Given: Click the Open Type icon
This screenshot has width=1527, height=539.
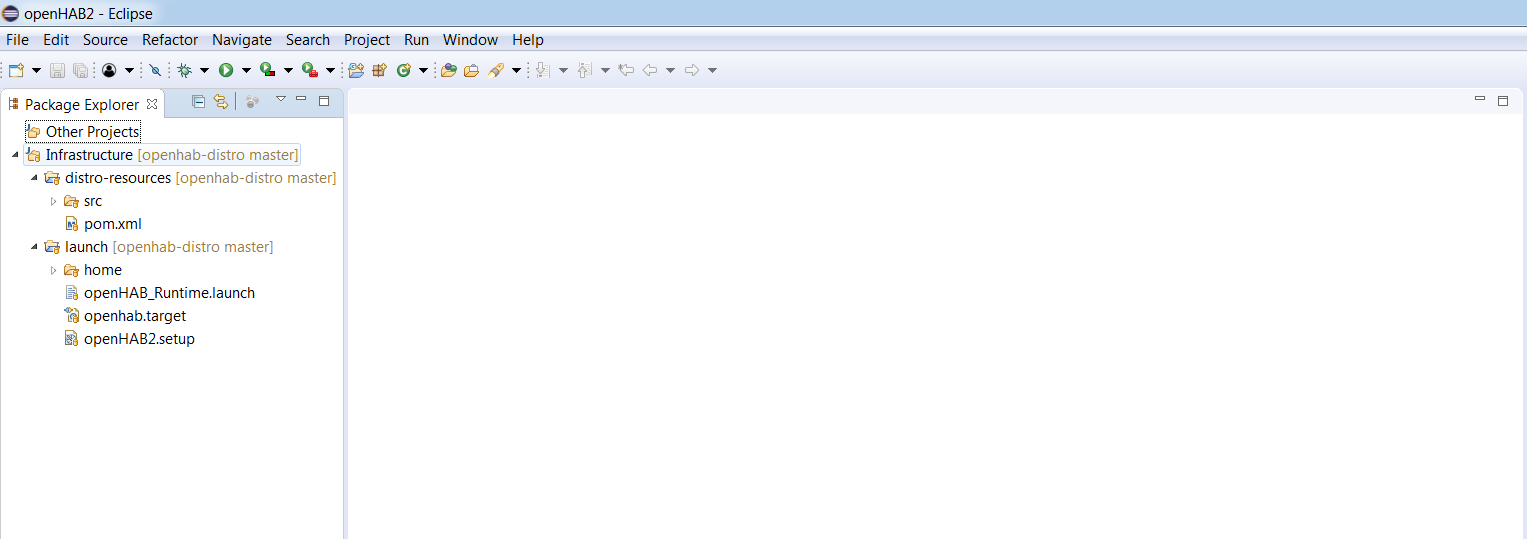Looking at the screenshot, I should 449,70.
